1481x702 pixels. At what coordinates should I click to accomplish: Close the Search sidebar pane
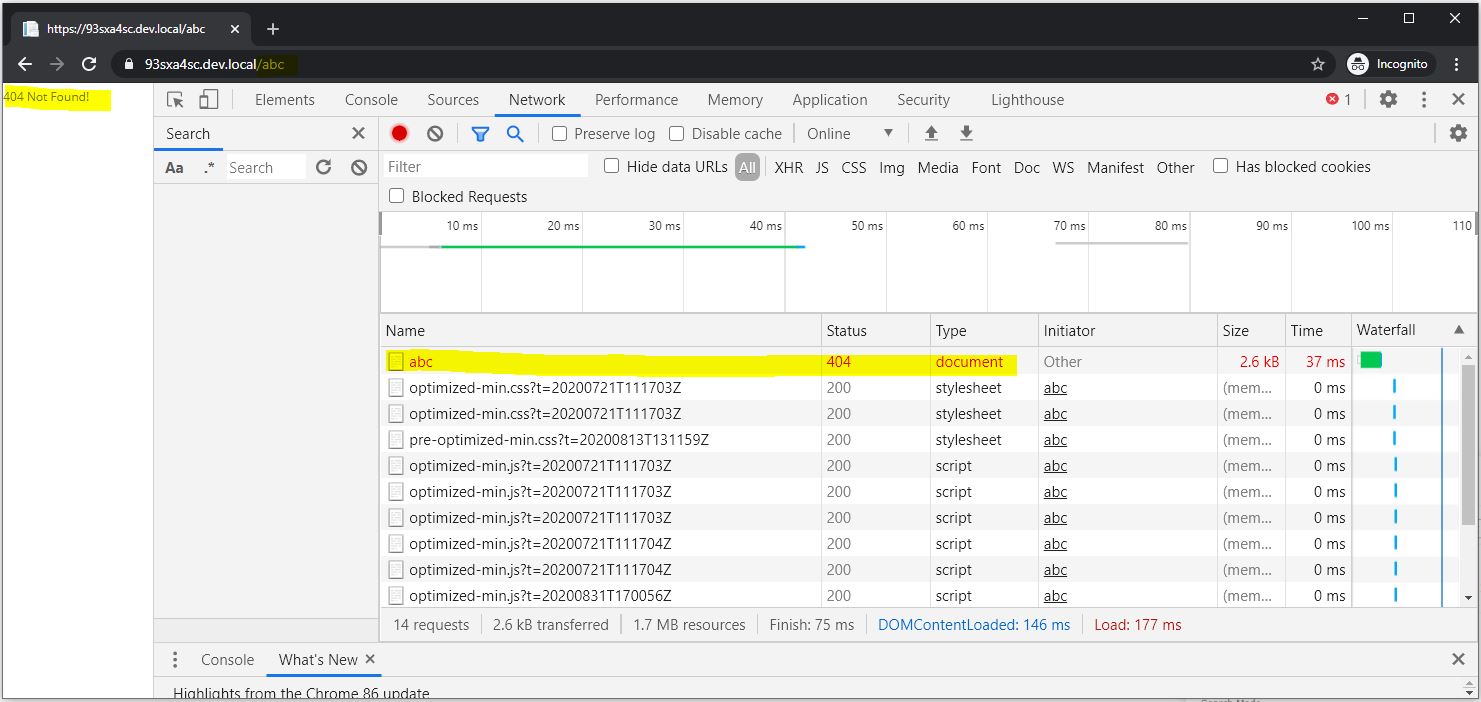[x=359, y=133]
